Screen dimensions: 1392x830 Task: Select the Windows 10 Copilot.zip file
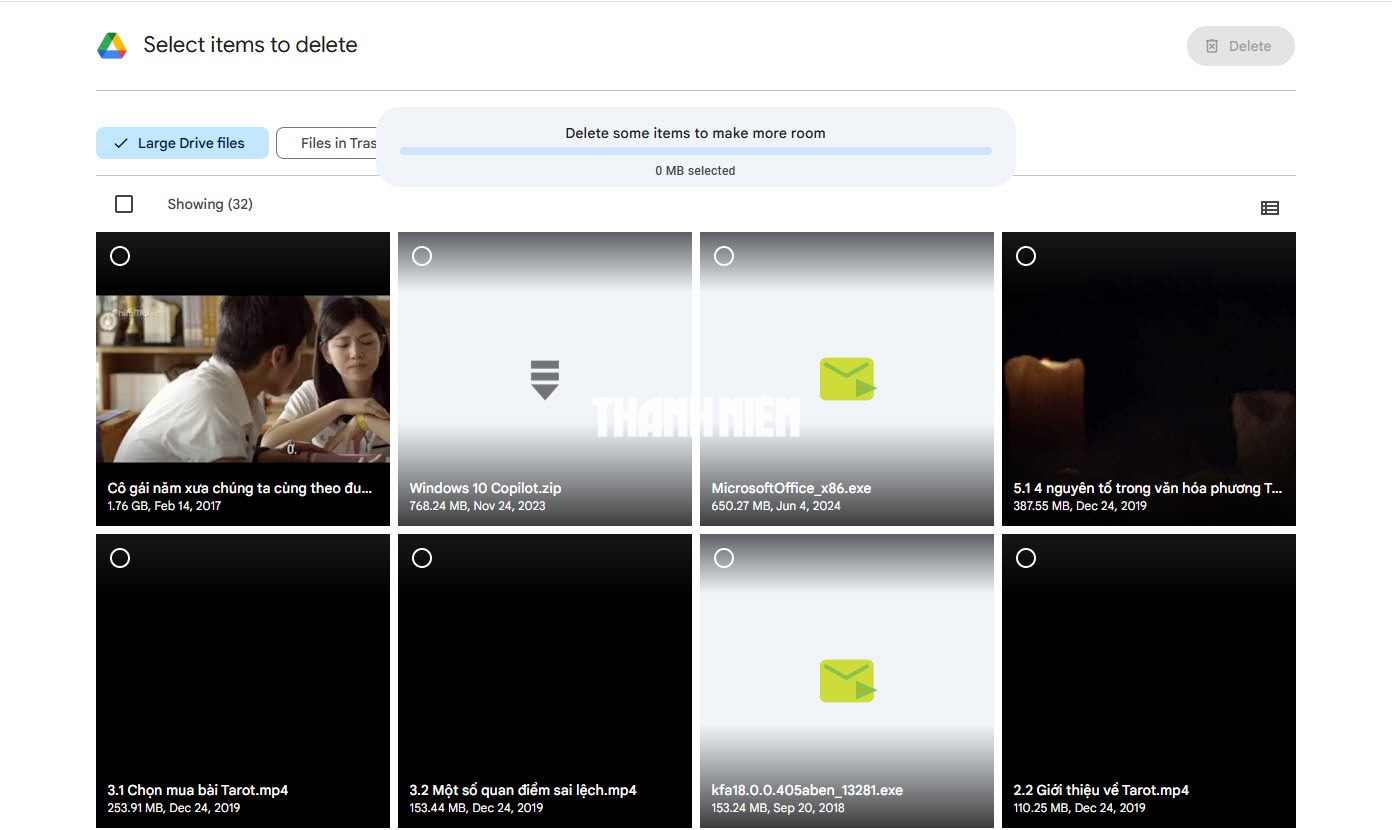tap(422, 256)
